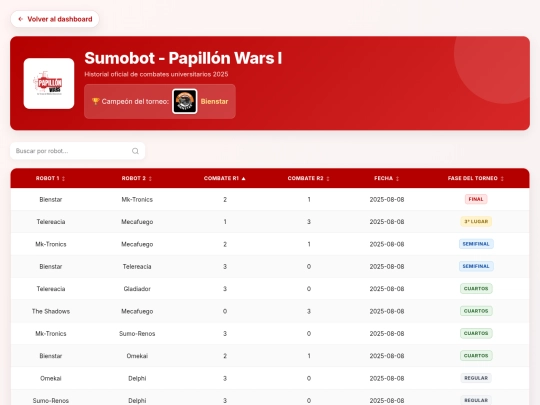Select Gladiador robot name
This screenshot has height=405, width=540.
[137, 289]
